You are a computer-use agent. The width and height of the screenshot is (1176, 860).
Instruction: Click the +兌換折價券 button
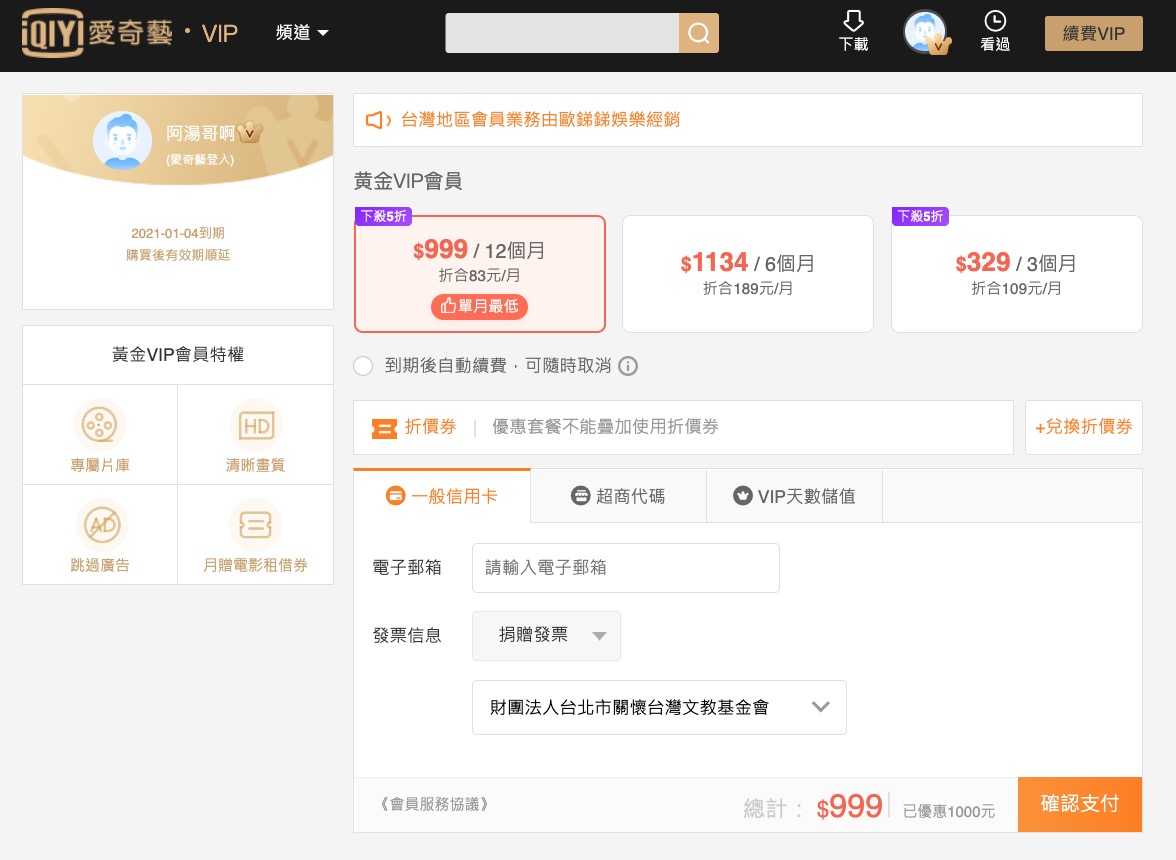point(1083,427)
